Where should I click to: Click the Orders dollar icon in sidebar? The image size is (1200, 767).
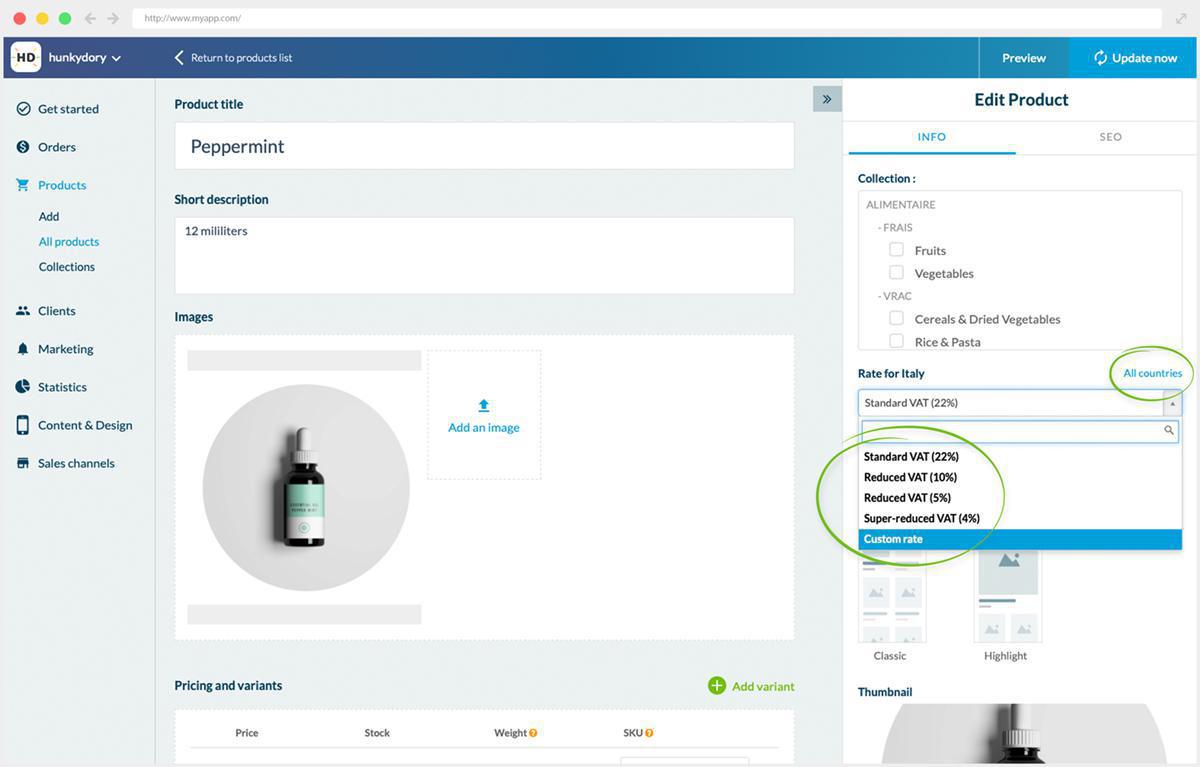(x=23, y=147)
